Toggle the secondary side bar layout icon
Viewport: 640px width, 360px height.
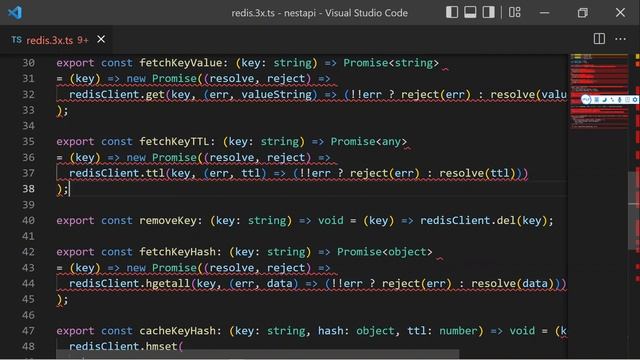click(x=489, y=12)
